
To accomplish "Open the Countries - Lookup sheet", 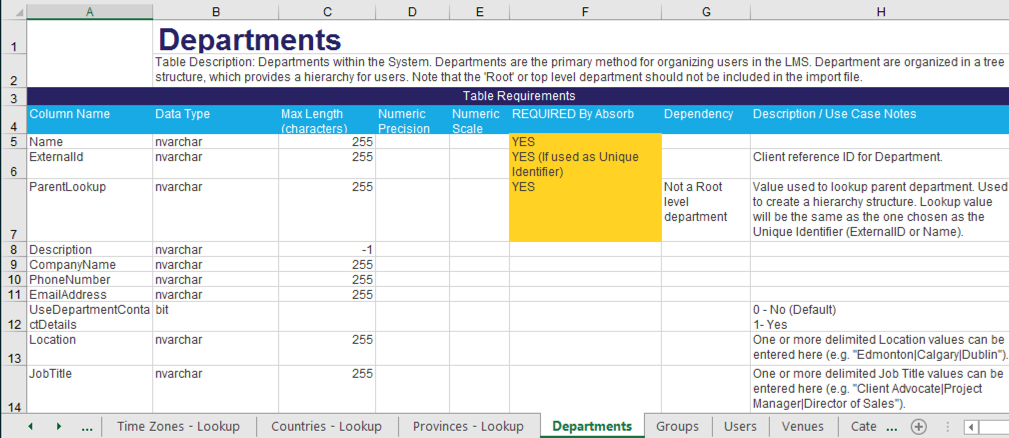I will point(326,426).
